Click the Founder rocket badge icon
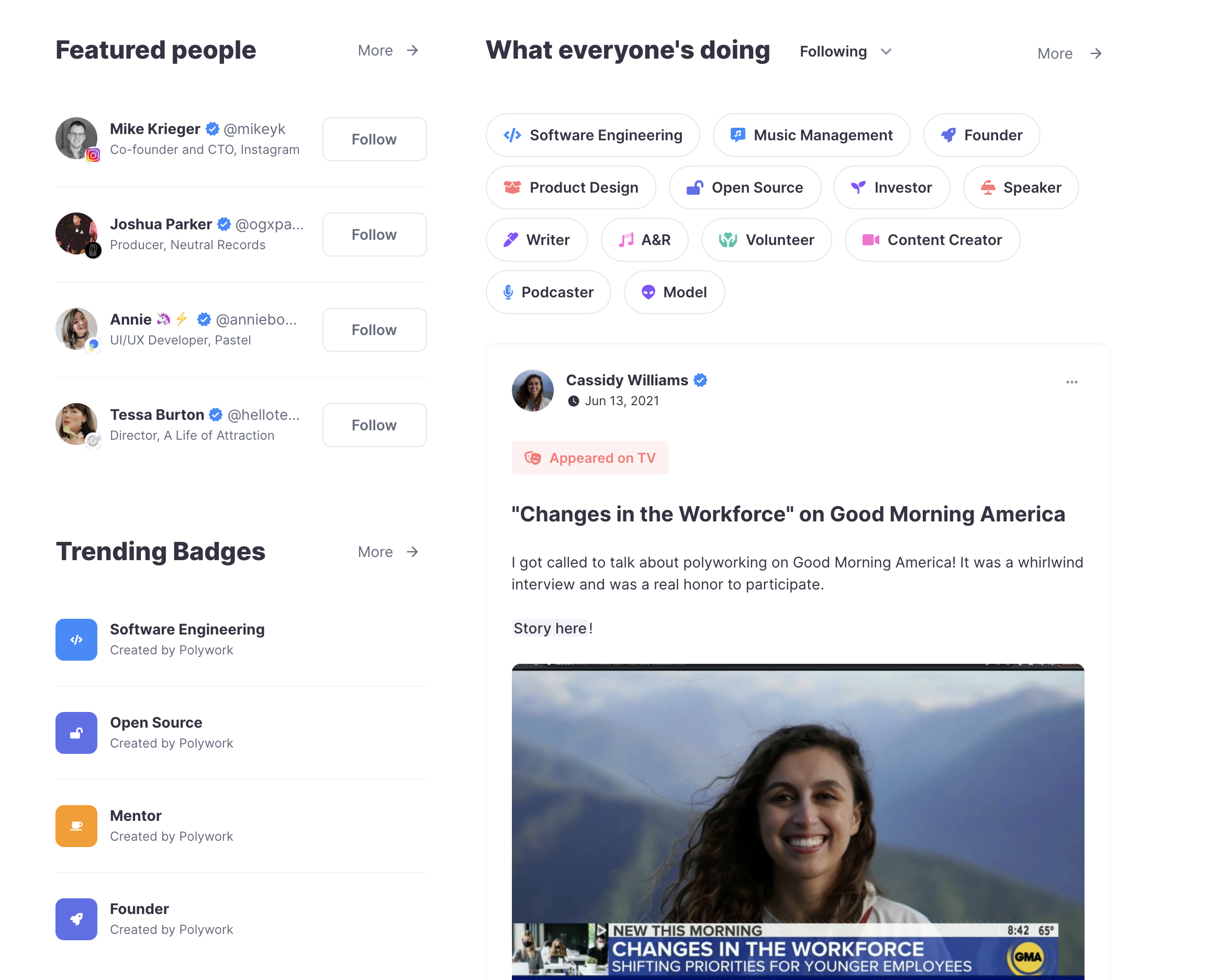 coord(76,919)
